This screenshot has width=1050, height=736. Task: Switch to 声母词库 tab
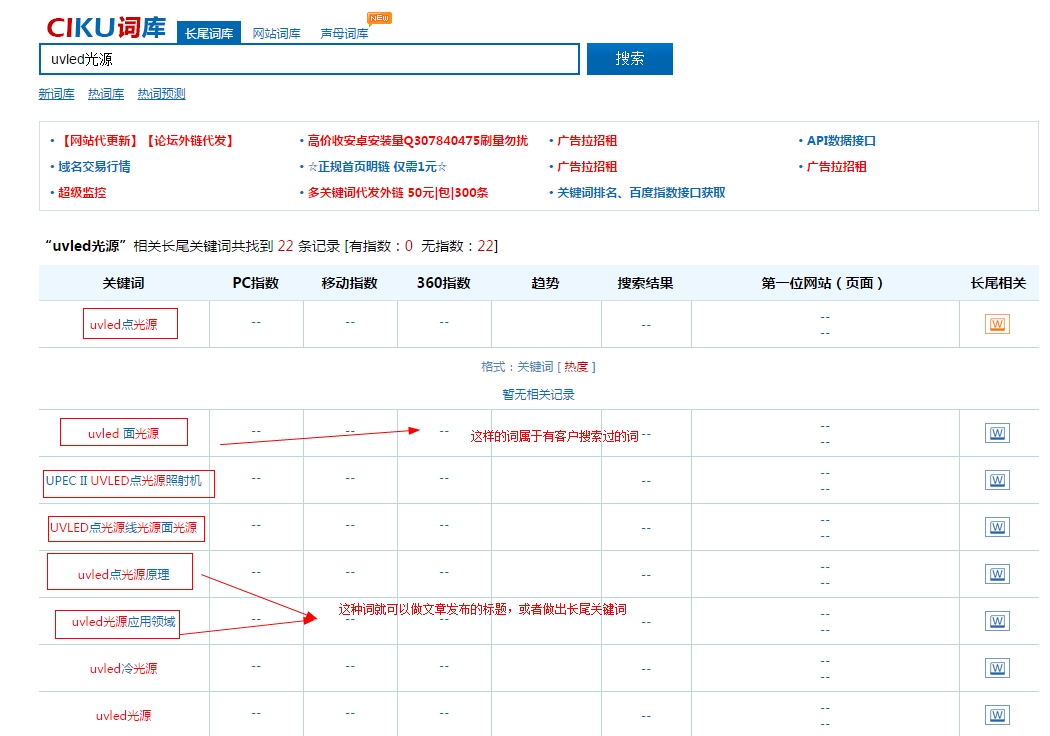click(x=344, y=33)
